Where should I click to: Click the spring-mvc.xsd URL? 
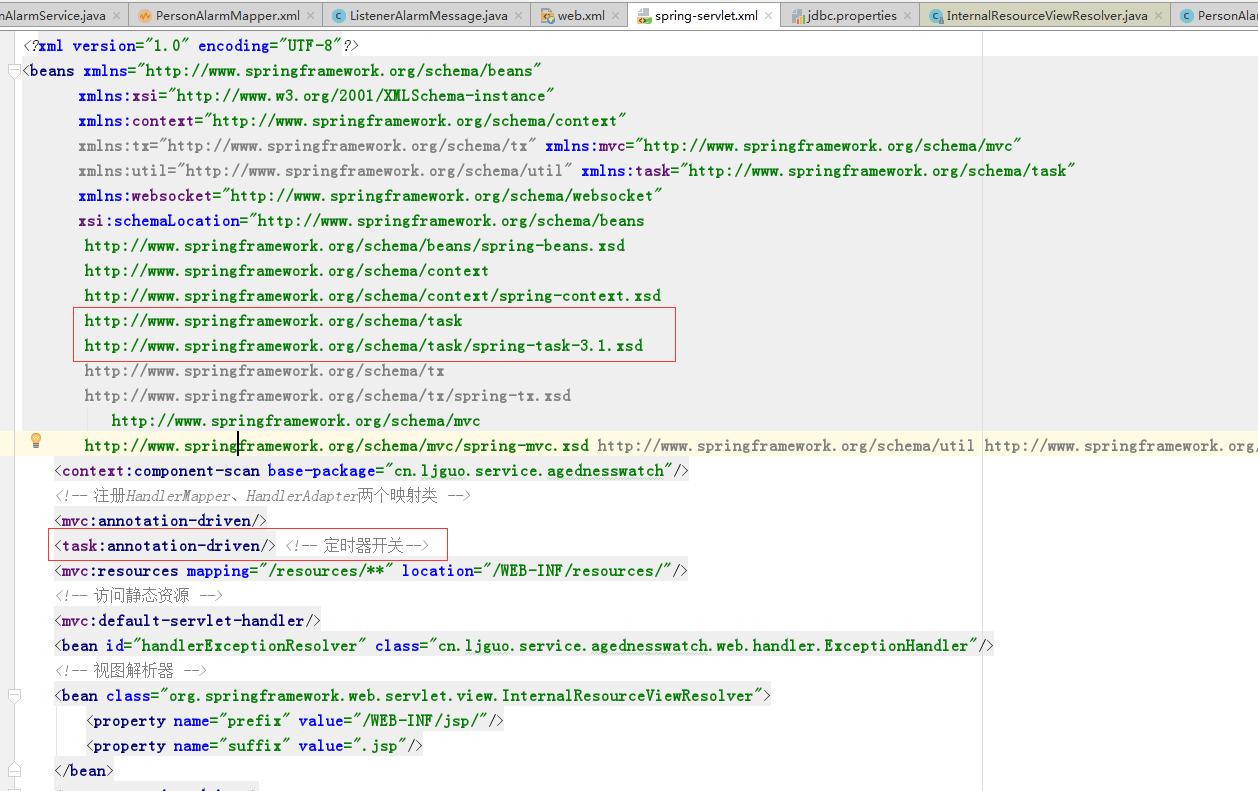pos(337,446)
